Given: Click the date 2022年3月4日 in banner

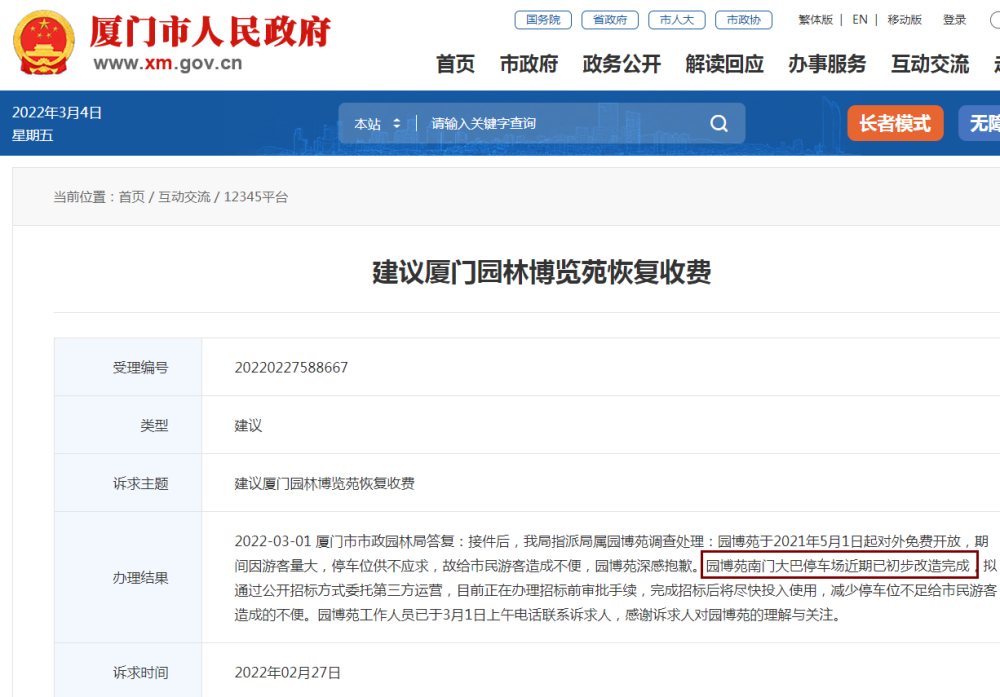Looking at the screenshot, I should [x=57, y=113].
